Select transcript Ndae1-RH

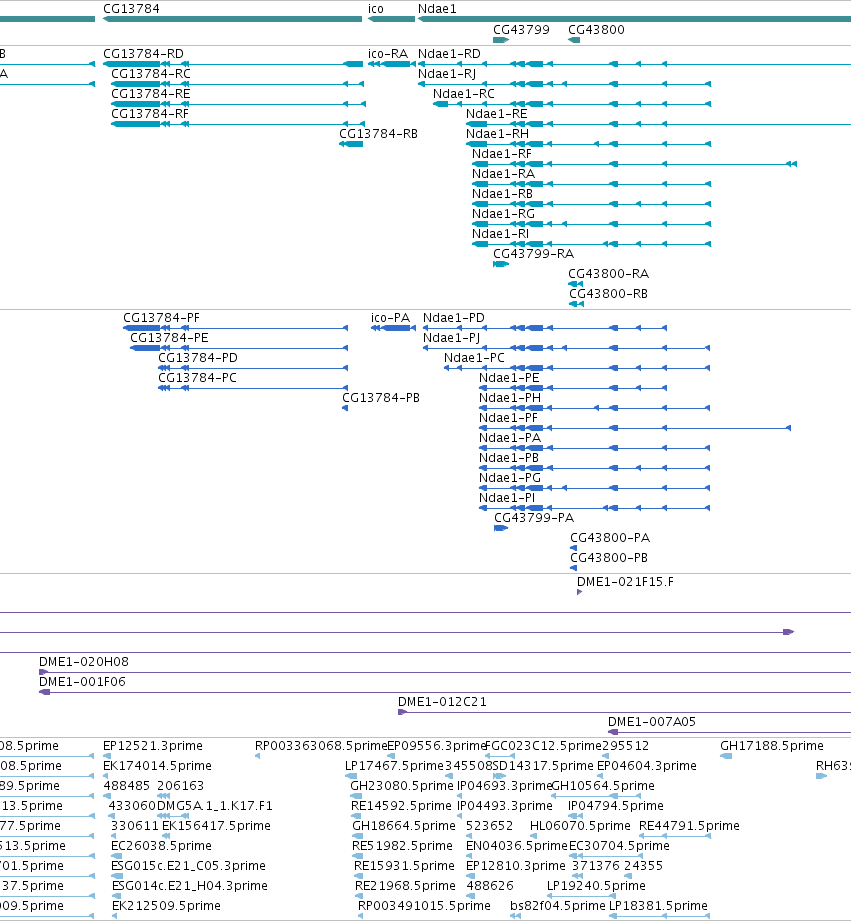click(x=588, y=144)
